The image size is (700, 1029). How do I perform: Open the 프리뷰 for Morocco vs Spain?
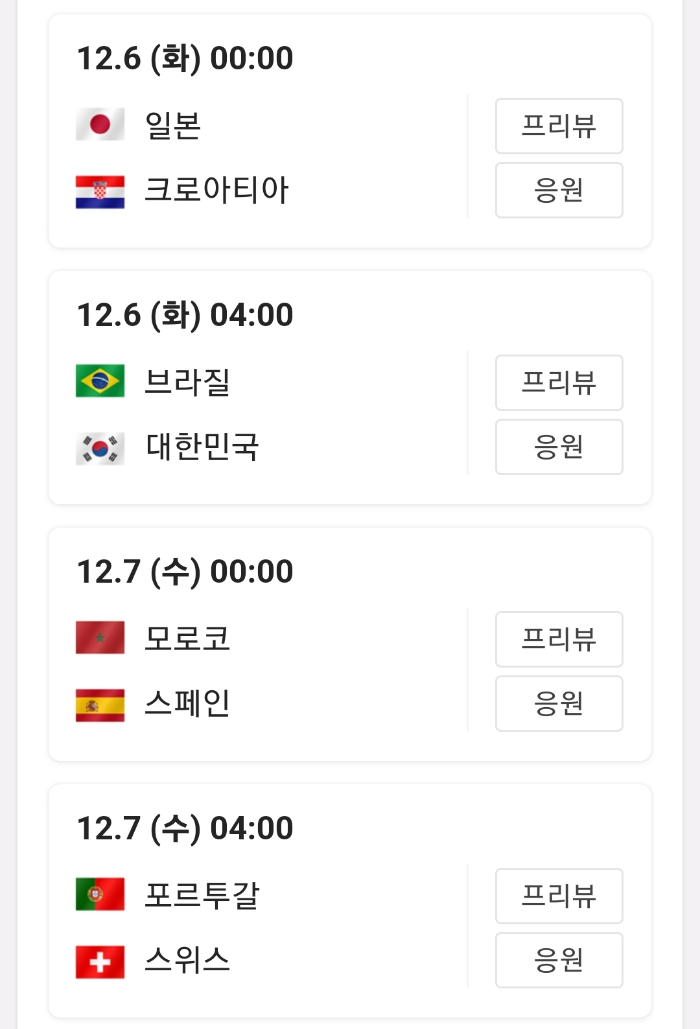(559, 639)
